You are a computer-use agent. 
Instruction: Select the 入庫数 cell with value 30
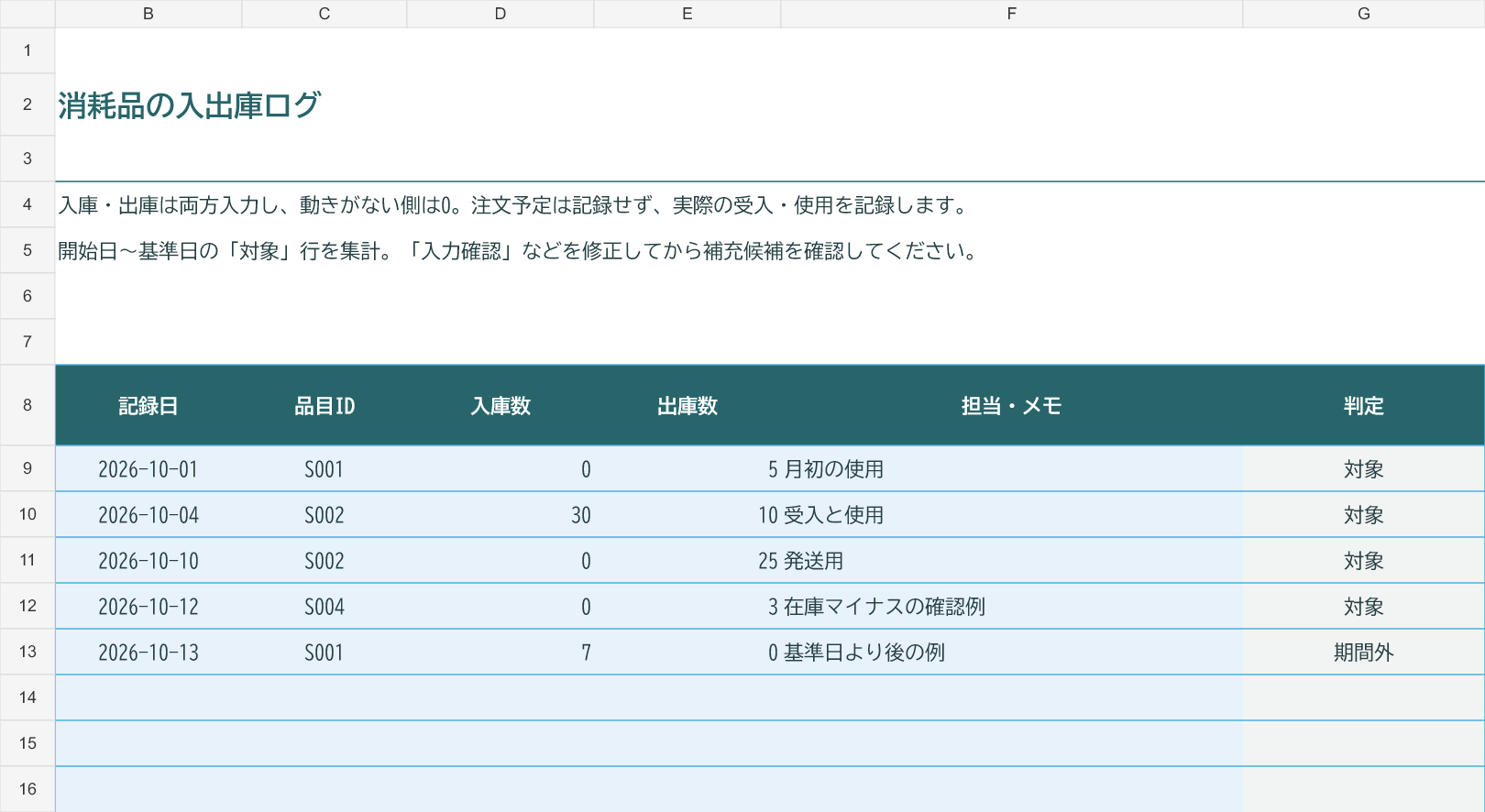(500, 515)
